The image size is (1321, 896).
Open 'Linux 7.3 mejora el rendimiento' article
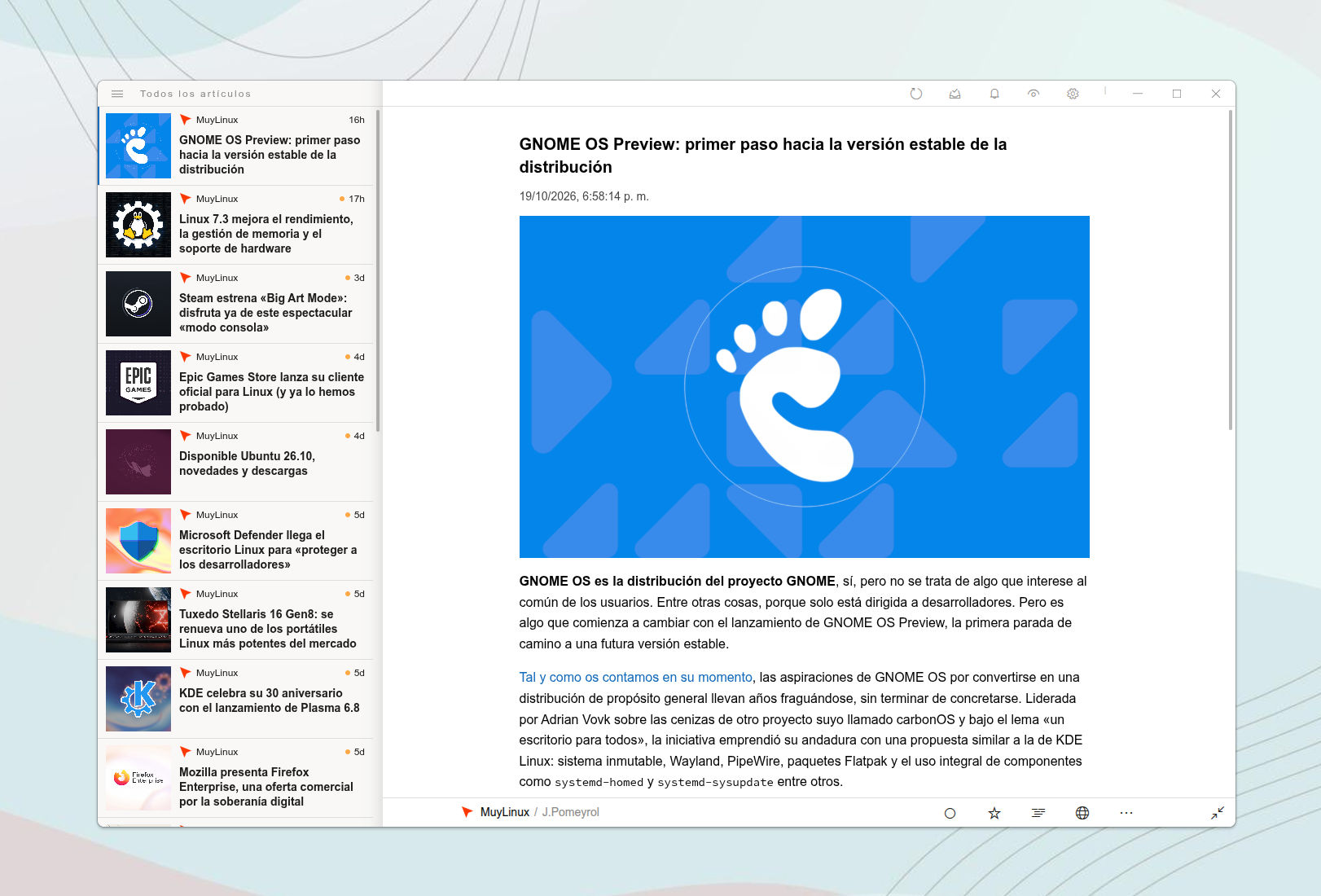click(236, 225)
